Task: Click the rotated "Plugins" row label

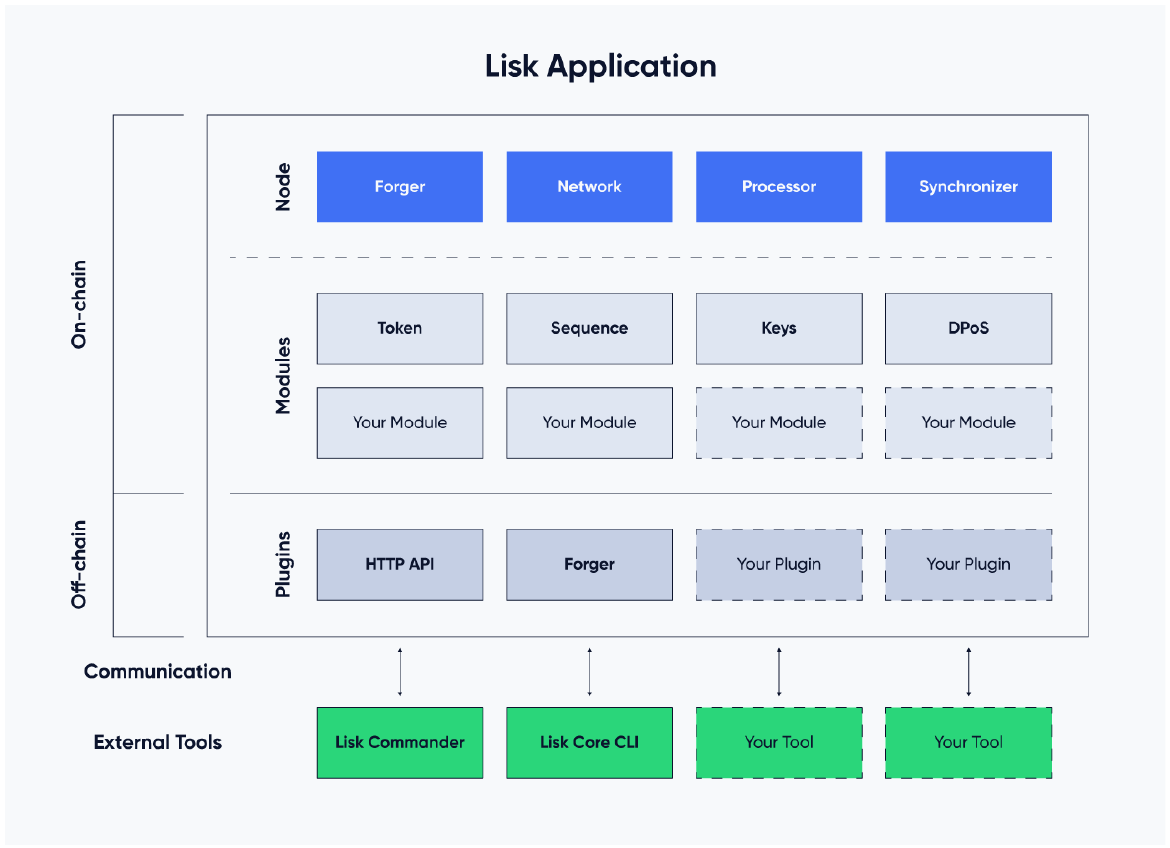Action: pos(283,564)
